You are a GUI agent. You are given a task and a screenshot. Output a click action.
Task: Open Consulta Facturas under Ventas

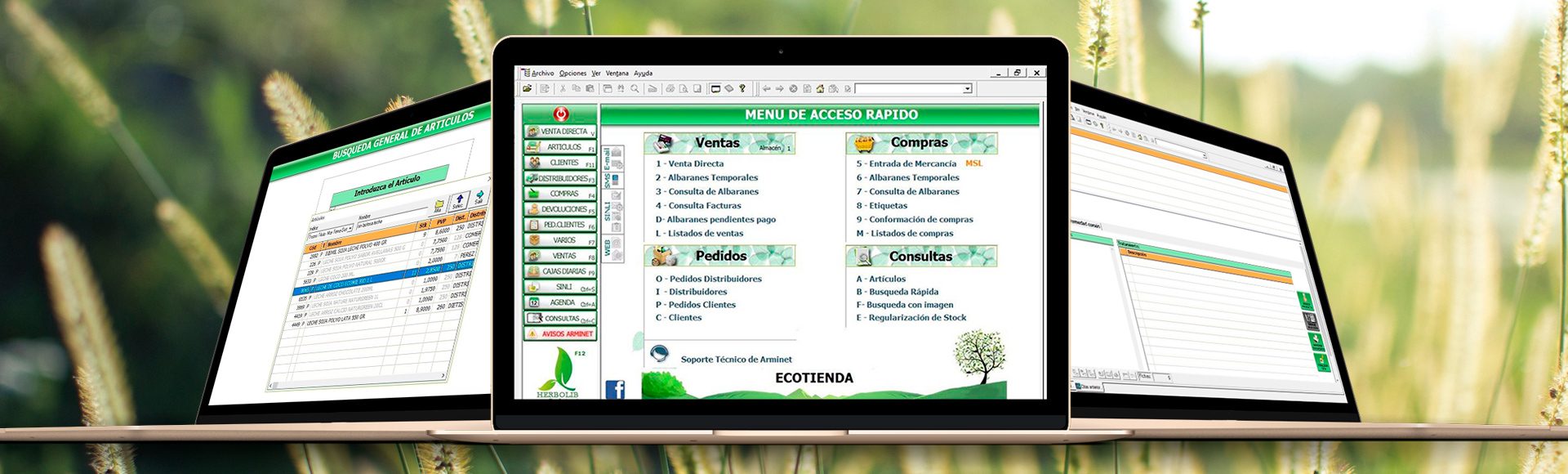[704, 206]
